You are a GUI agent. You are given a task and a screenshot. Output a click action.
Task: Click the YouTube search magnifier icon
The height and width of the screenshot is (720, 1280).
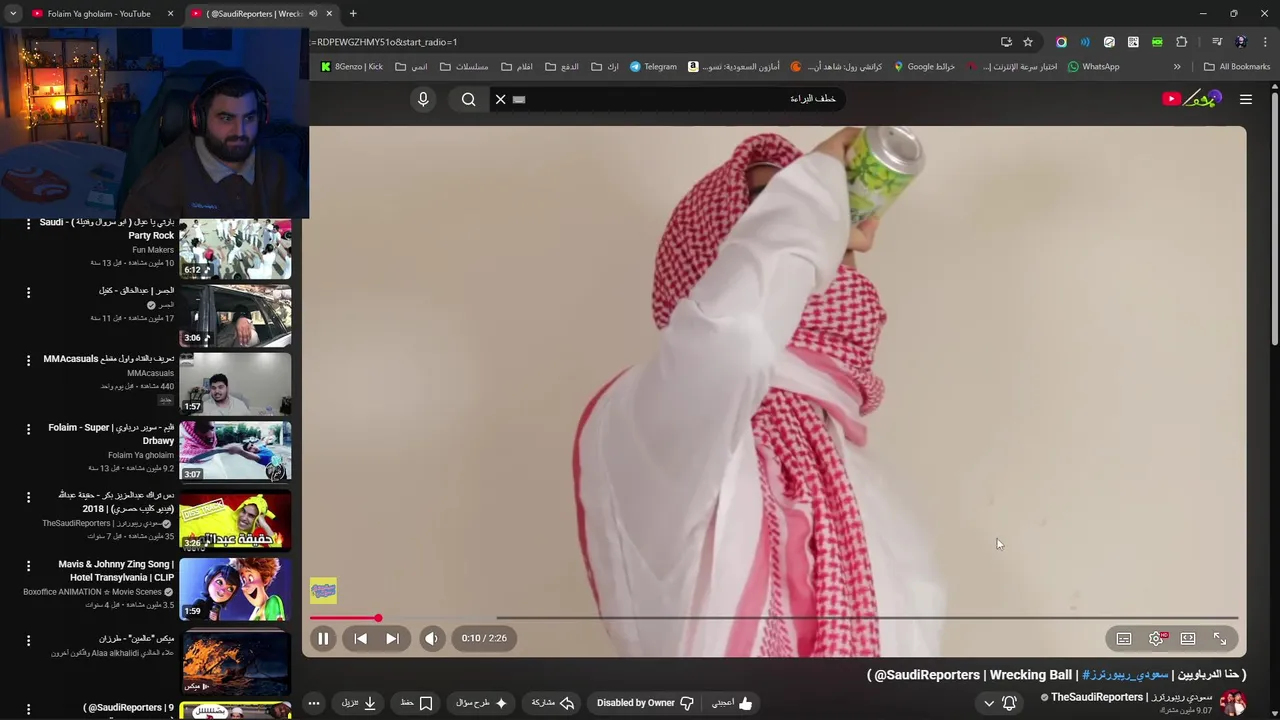coord(468,99)
